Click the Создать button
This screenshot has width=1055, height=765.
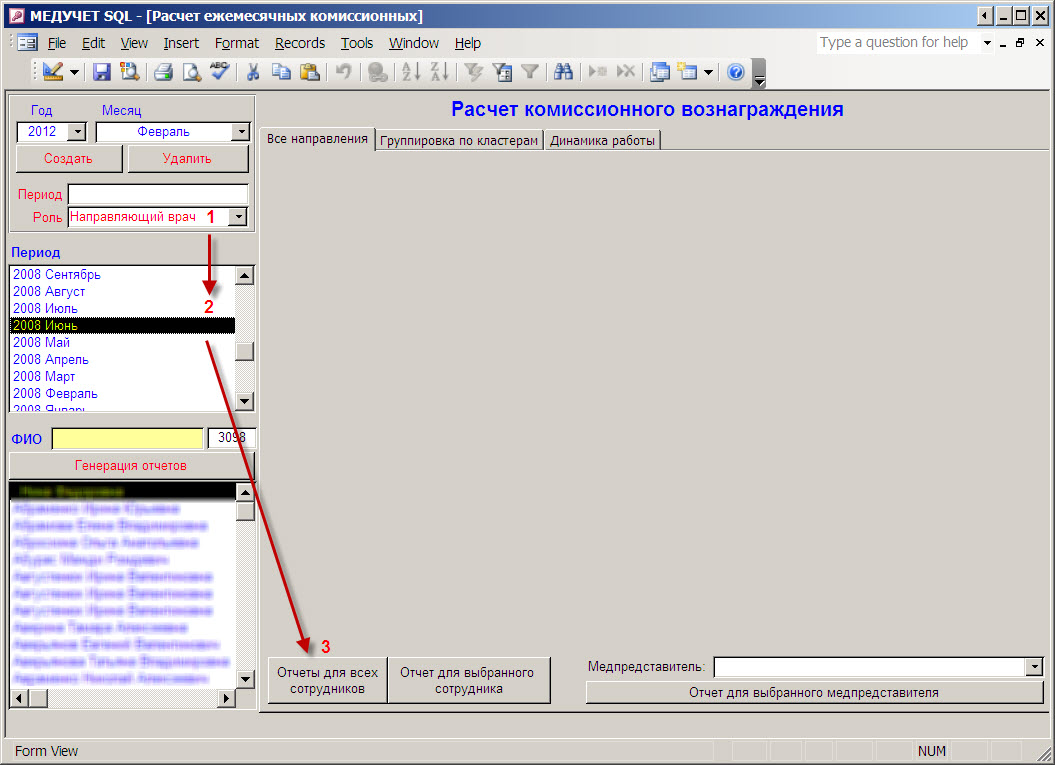[69, 159]
